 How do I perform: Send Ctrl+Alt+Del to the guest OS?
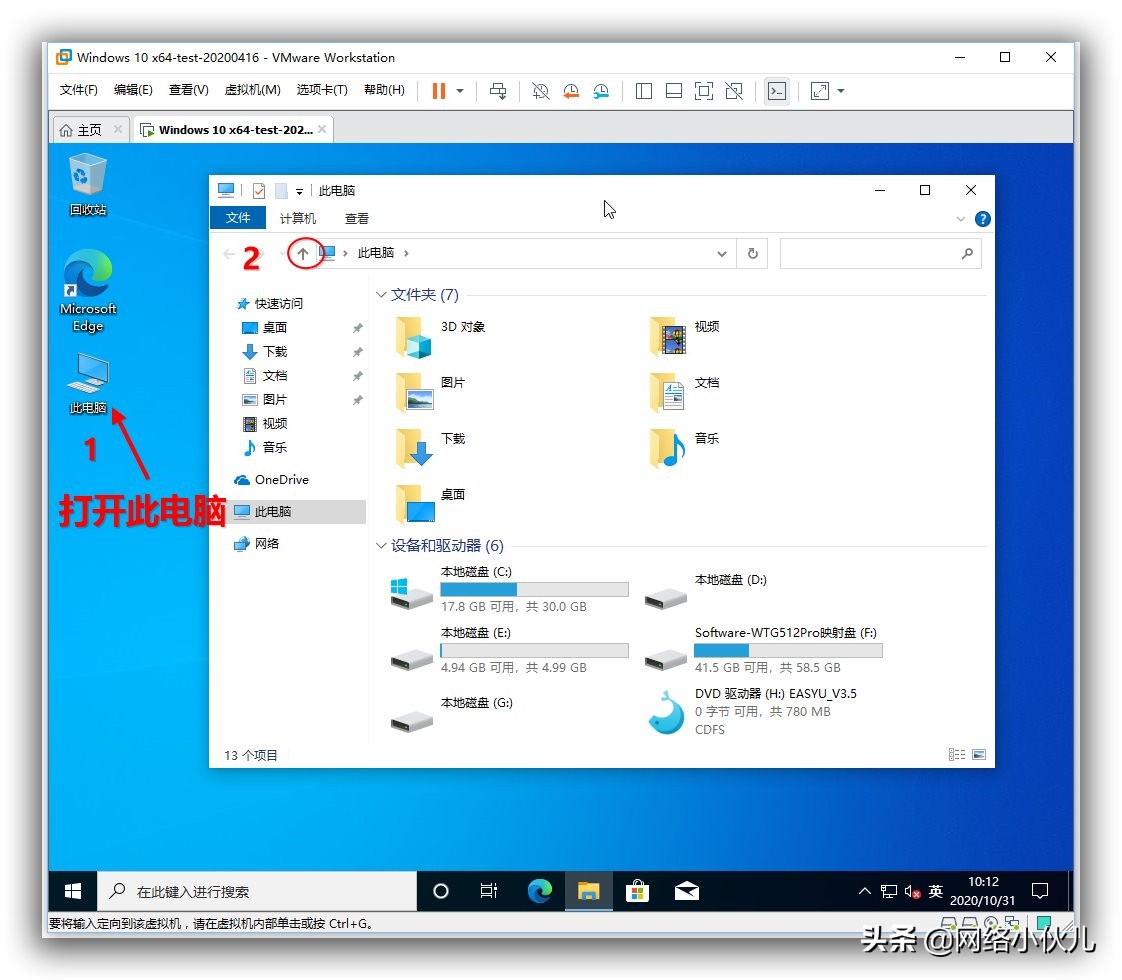(498, 91)
